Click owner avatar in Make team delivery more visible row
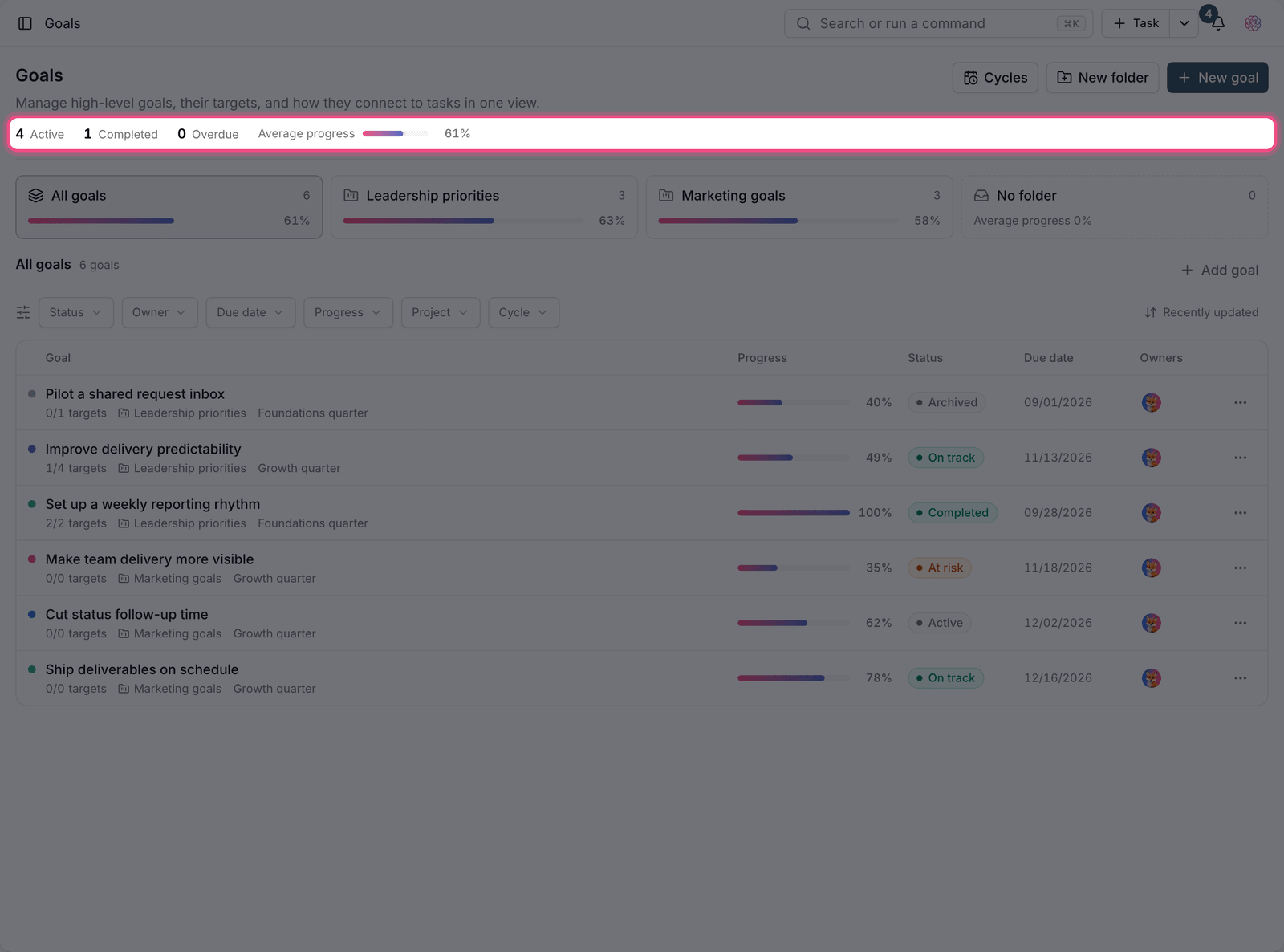Image resolution: width=1284 pixels, height=952 pixels. (1152, 568)
